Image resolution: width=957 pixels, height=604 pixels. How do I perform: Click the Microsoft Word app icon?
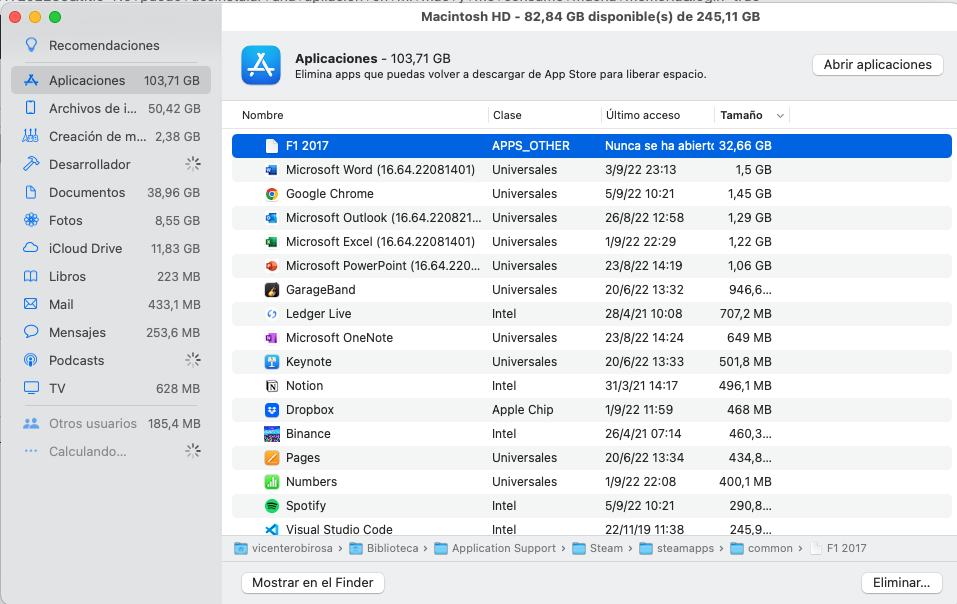(271, 170)
